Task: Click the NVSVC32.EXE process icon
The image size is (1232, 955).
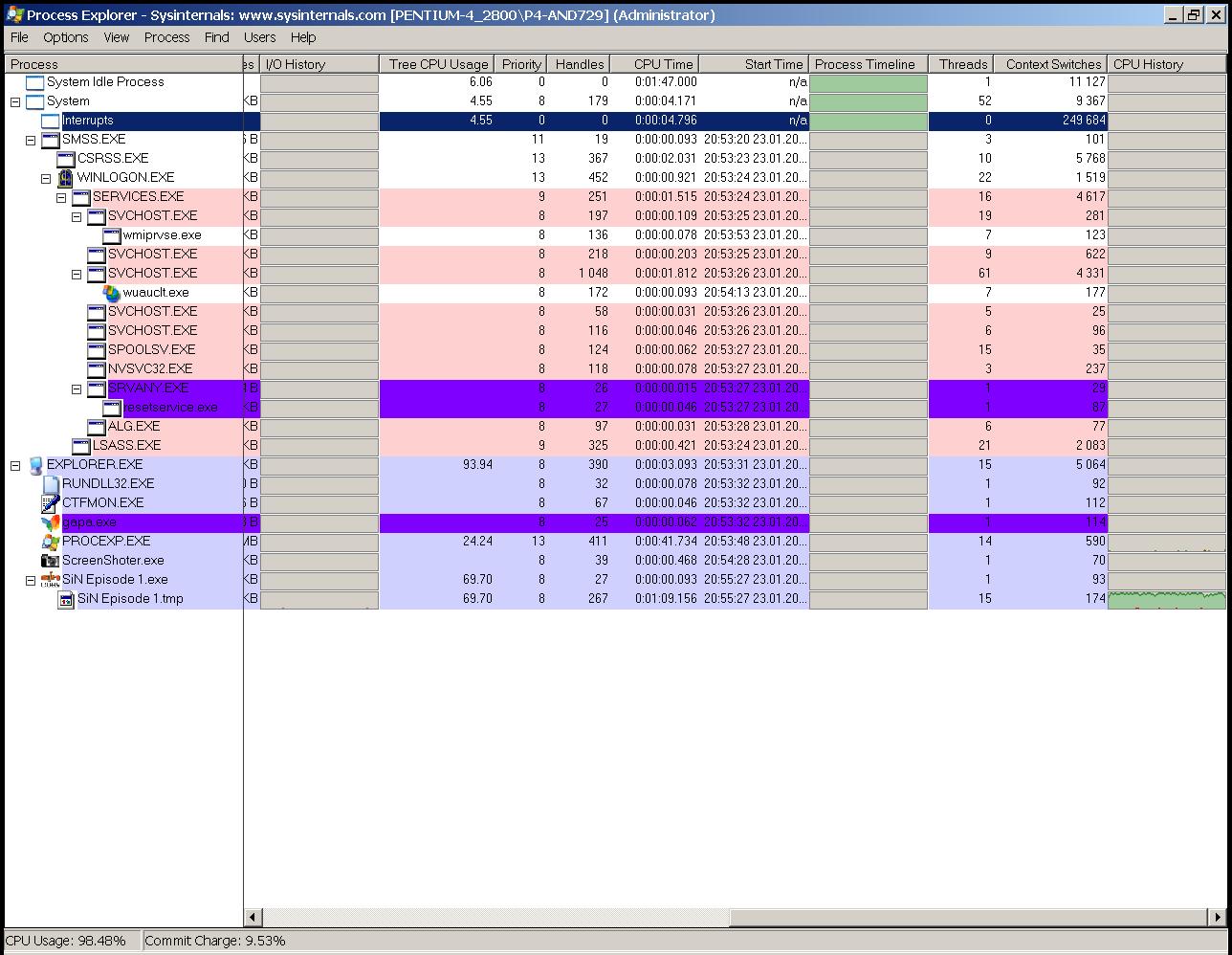Action: point(96,369)
